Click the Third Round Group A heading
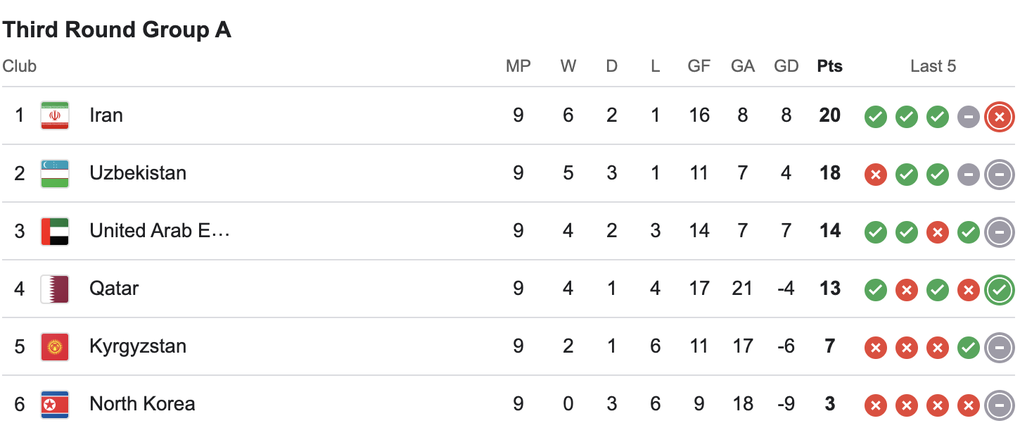 coord(117,29)
